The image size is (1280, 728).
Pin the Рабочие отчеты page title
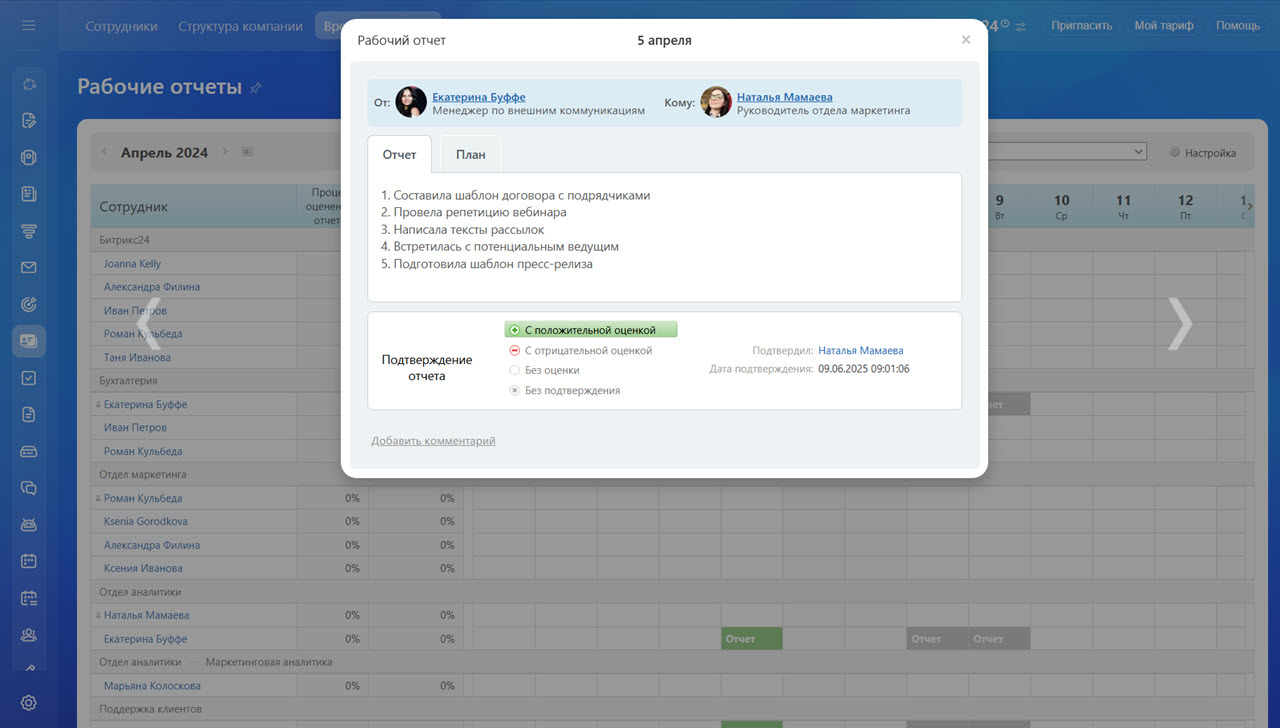pyautogui.click(x=256, y=88)
